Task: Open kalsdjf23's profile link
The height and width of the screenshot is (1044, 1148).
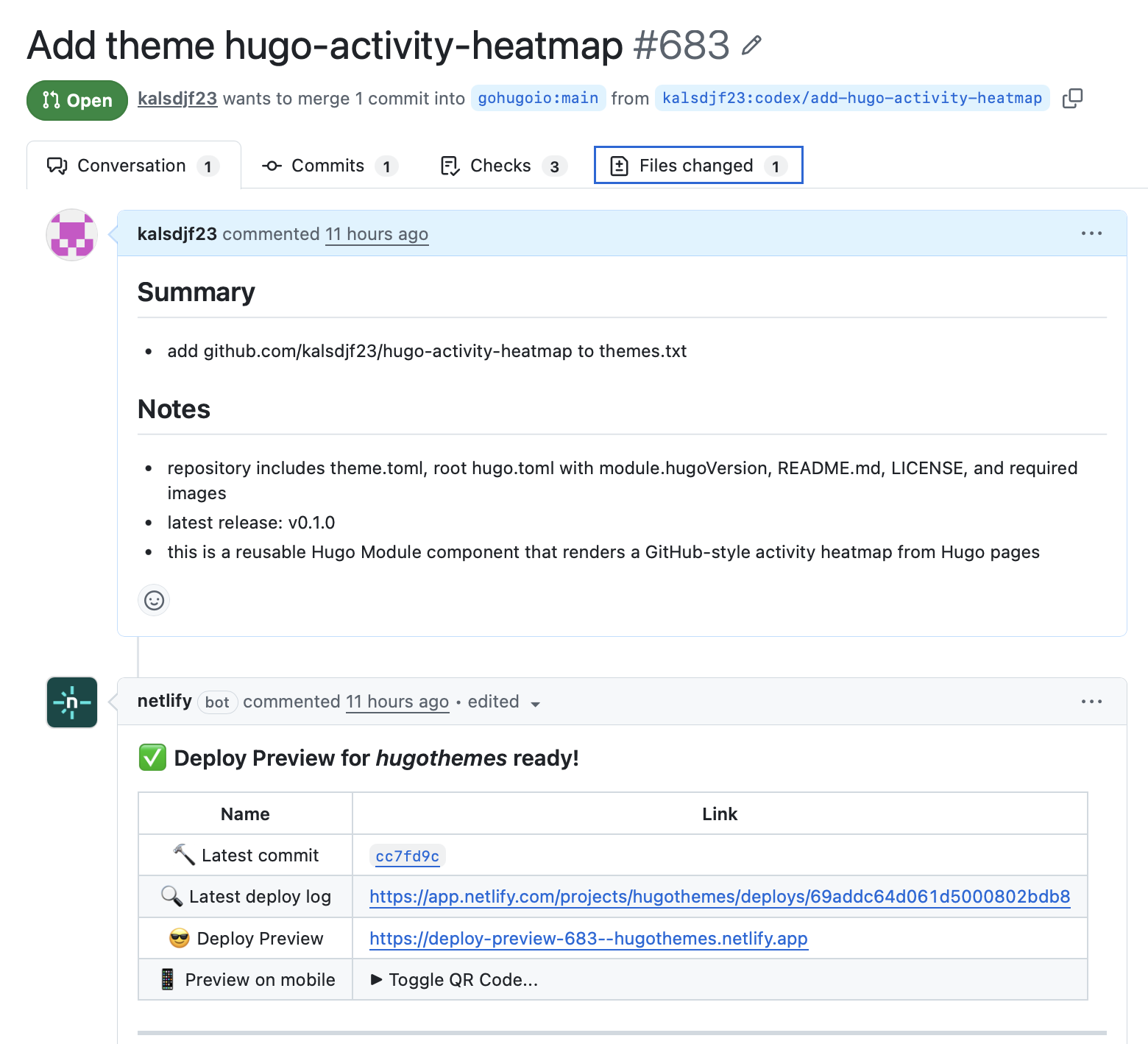Action: click(177, 98)
